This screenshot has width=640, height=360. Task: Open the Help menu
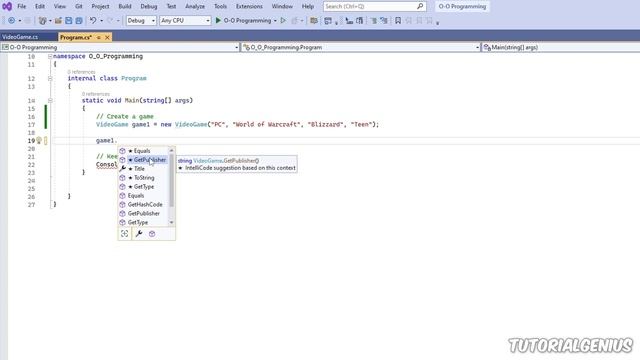tap(308, 7)
